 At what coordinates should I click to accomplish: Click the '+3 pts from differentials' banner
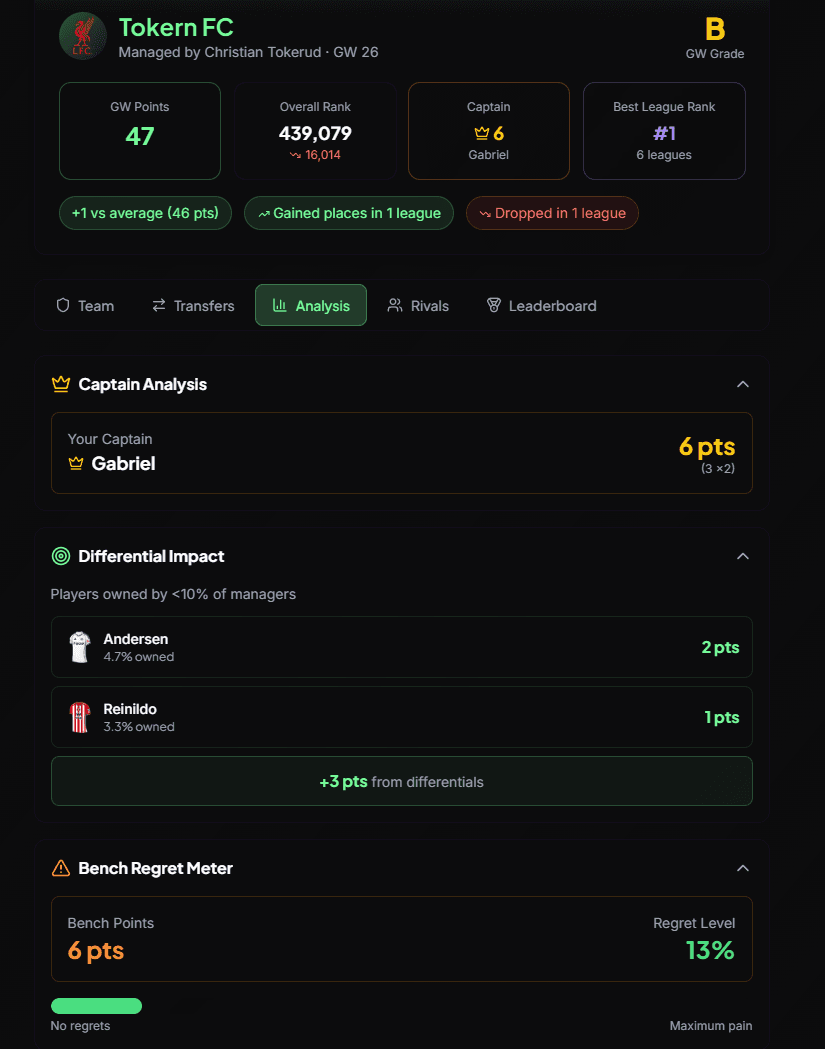[401, 780]
